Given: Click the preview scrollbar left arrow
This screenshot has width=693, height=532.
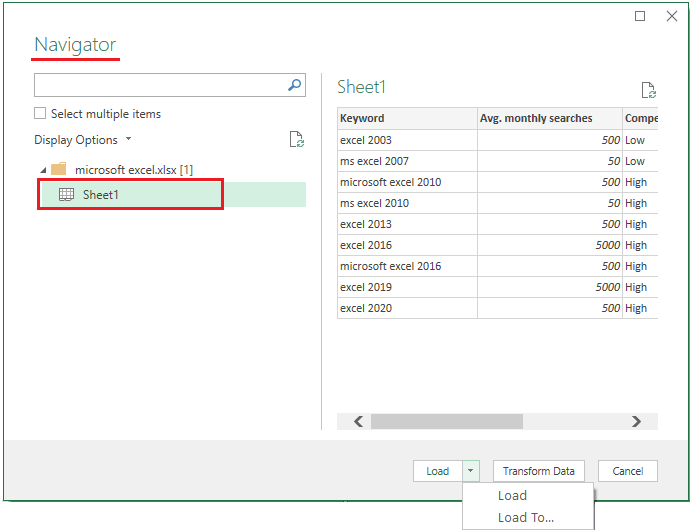Looking at the screenshot, I should click(359, 422).
